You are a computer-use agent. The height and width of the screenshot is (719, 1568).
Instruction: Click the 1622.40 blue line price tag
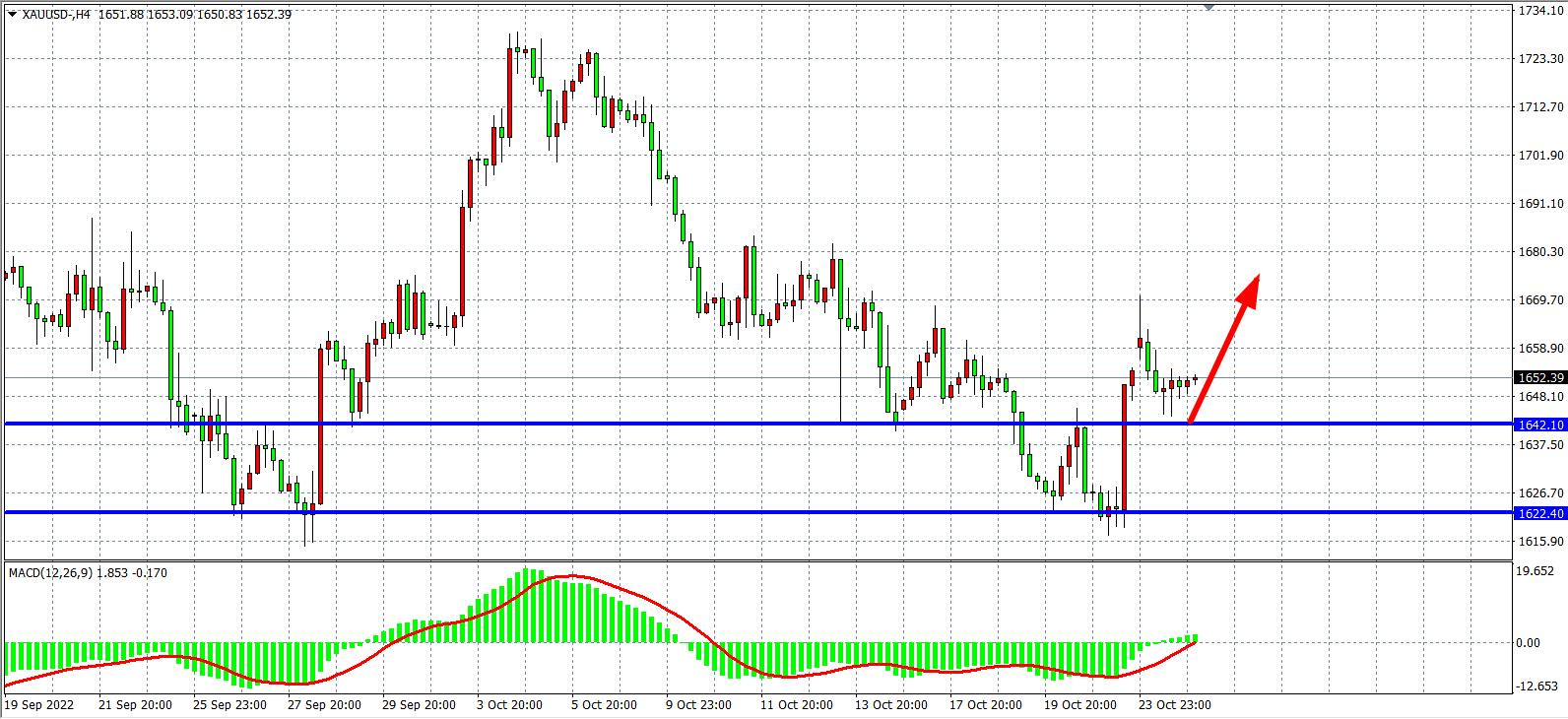[x=1540, y=513]
